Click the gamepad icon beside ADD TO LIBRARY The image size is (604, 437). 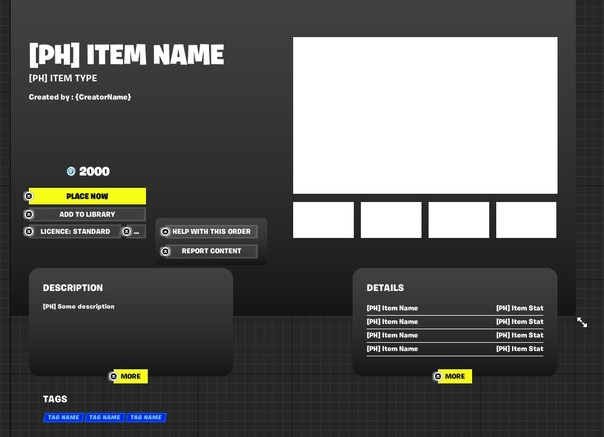[x=29, y=214]
